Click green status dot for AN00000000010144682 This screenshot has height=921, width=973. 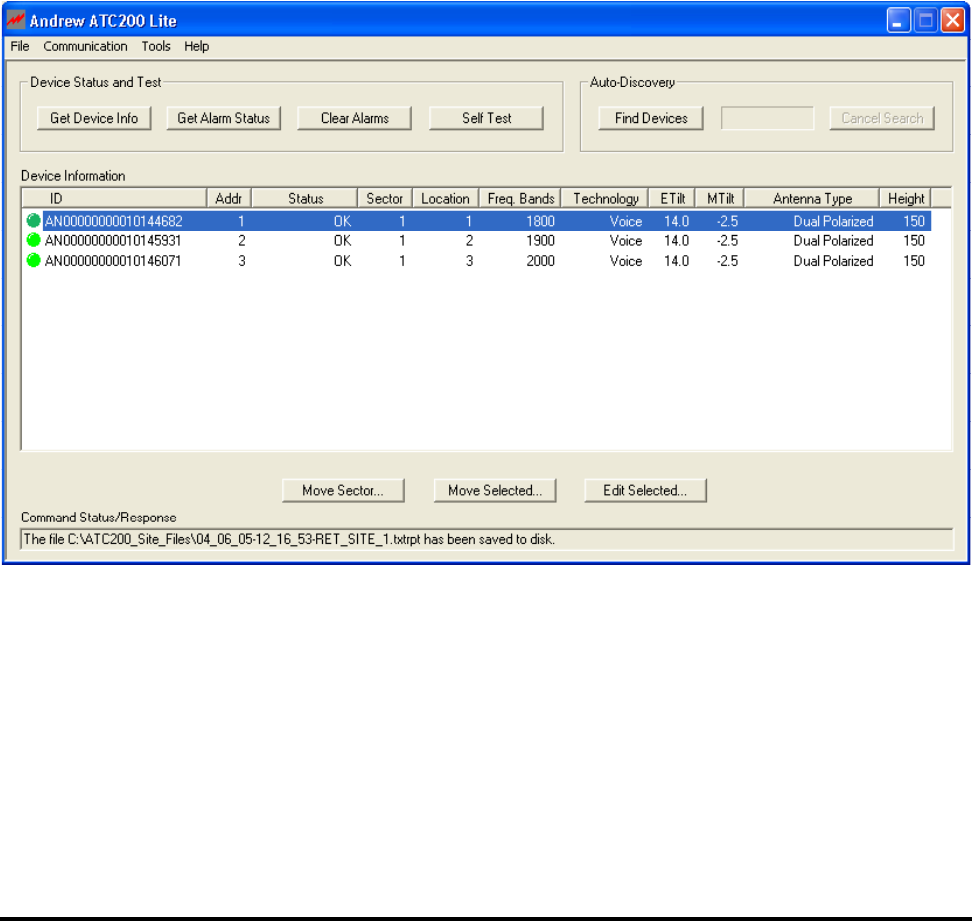34,220
